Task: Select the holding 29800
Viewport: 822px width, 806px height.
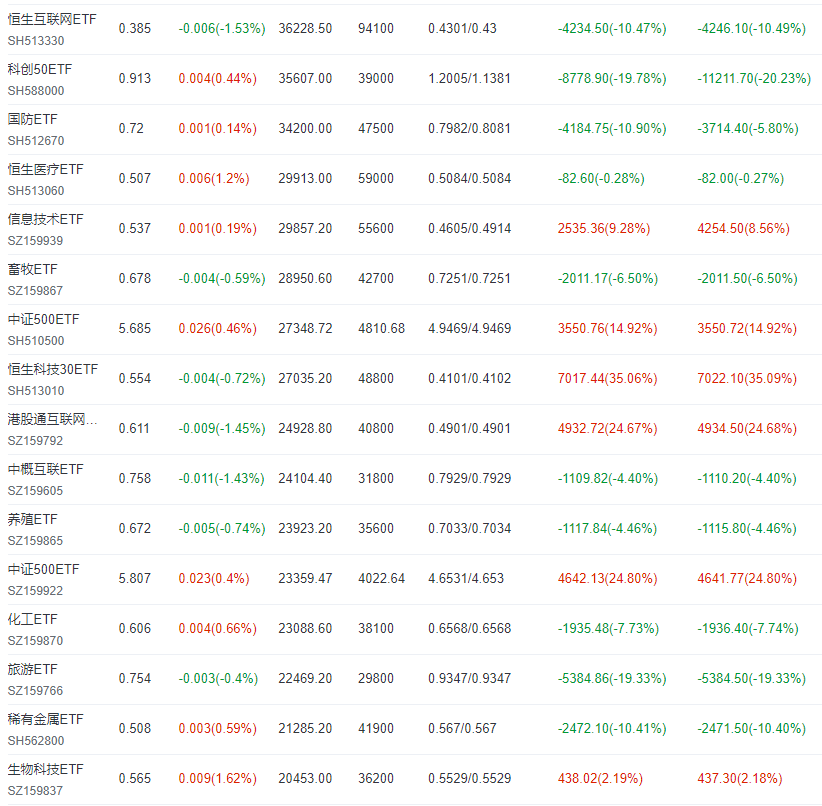Action: [376, 679]
